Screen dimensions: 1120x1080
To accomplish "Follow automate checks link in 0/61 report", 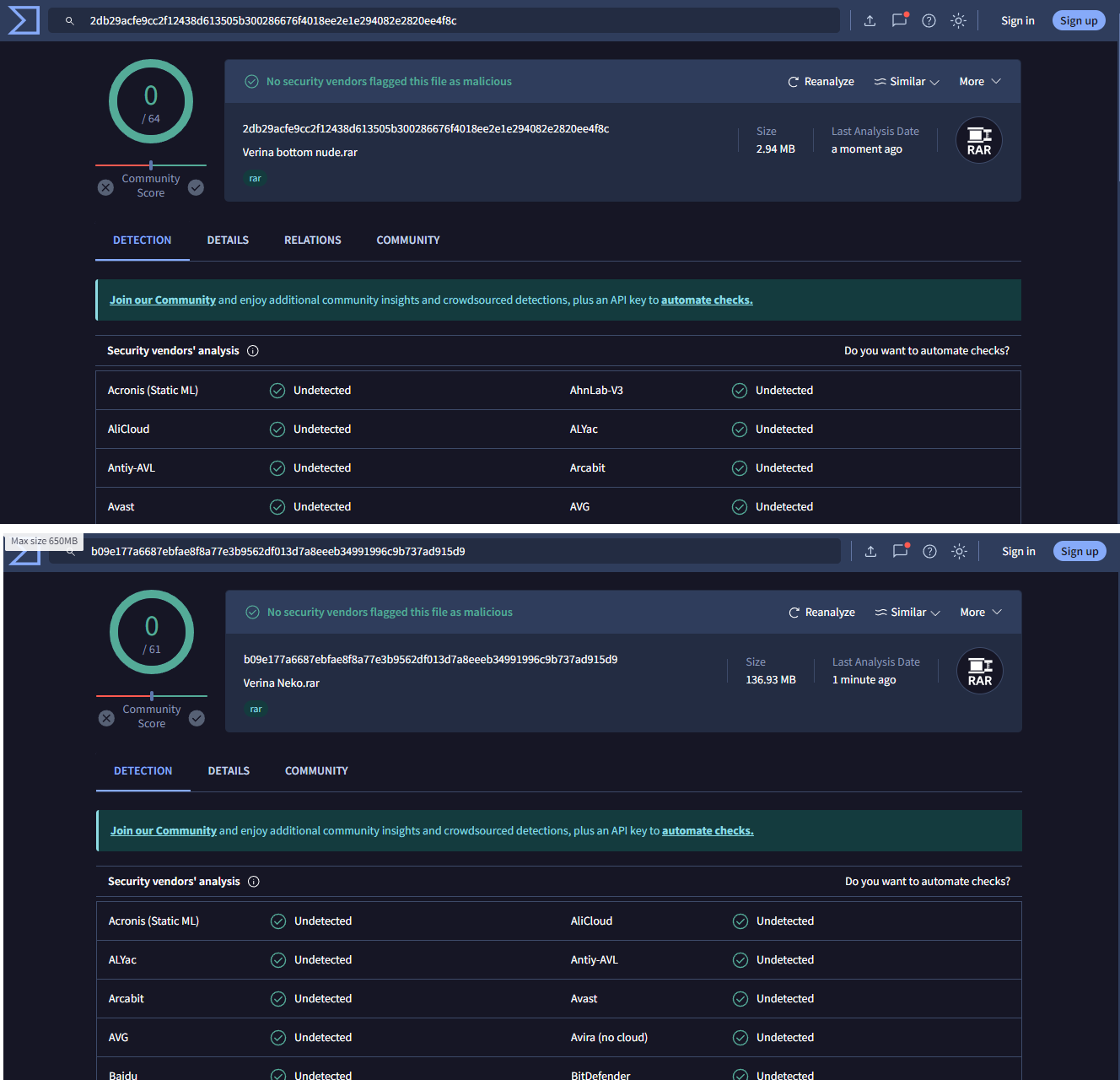I will [708, 831].
